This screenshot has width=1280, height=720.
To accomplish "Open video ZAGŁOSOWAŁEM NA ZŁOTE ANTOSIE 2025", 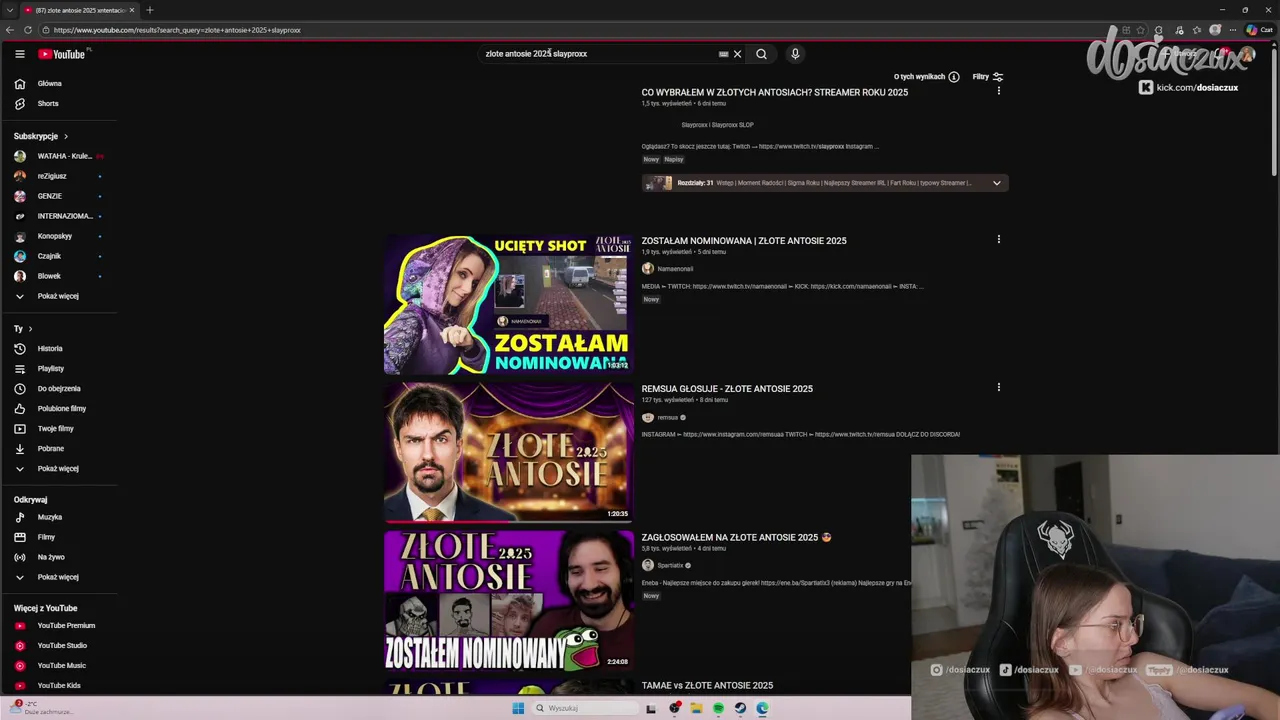I will coord(736,538).
